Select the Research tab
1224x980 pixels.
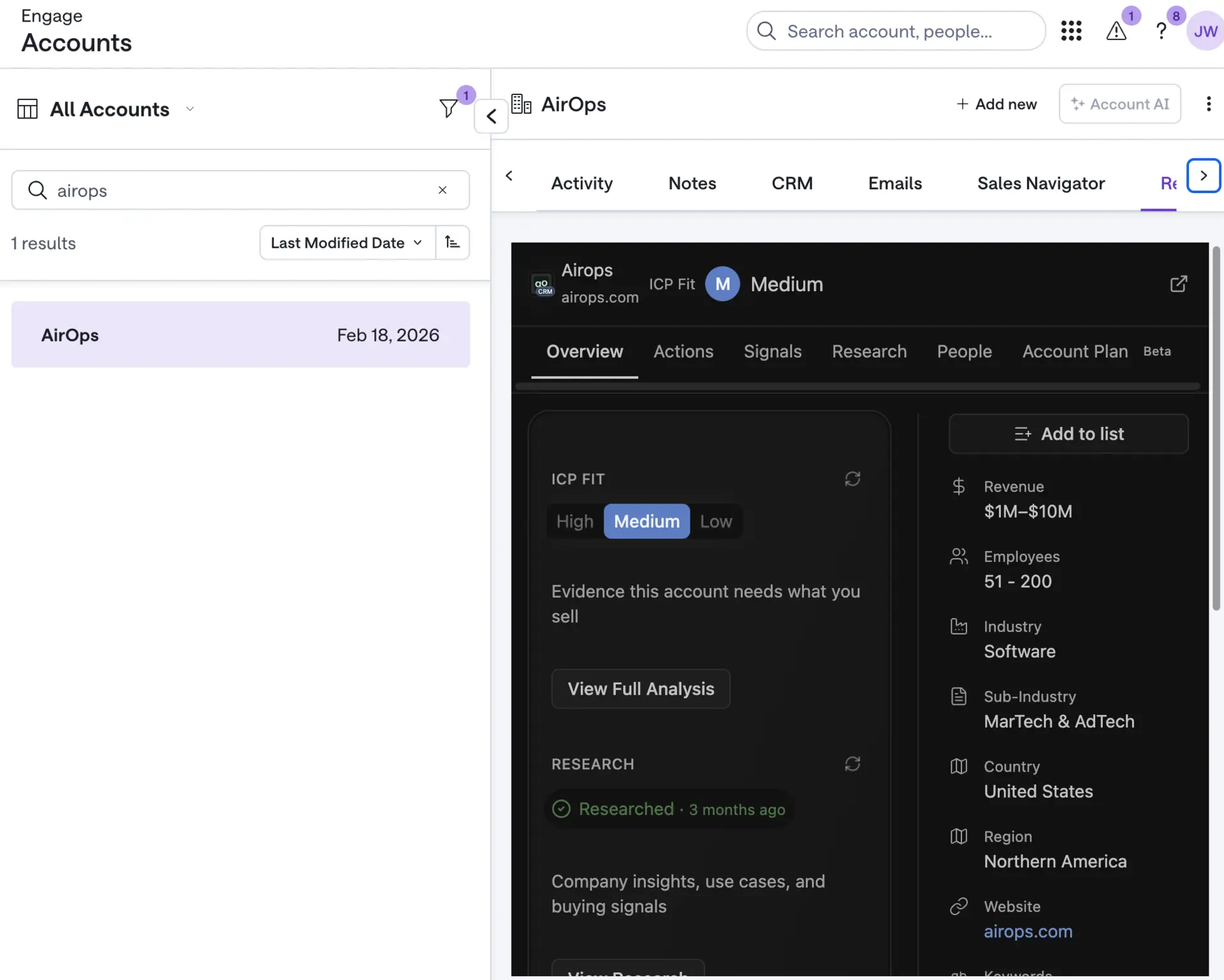[869, 351]
